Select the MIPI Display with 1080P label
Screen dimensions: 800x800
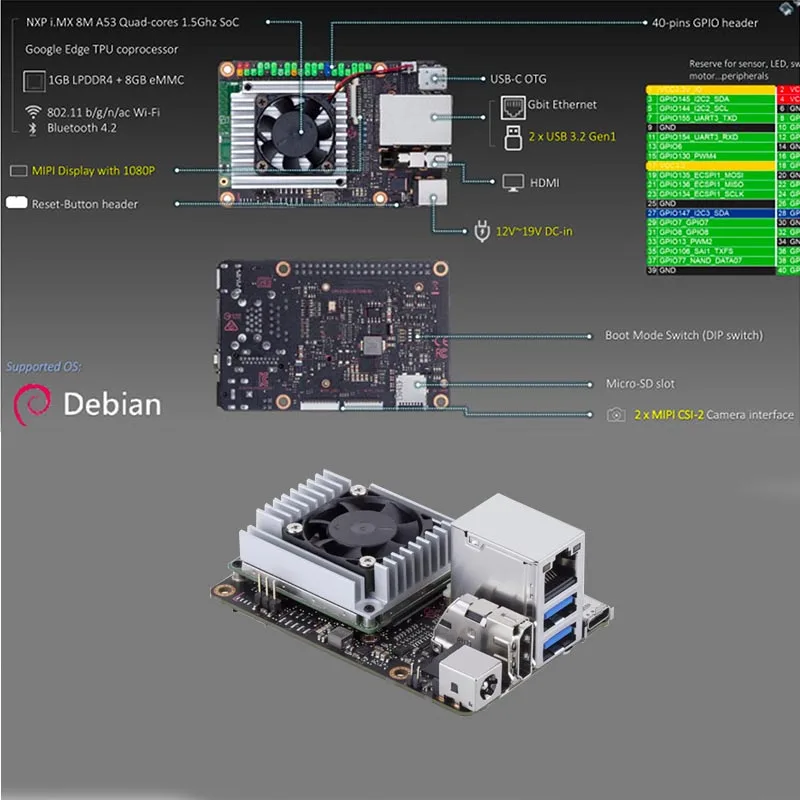(x=93, y=171)
